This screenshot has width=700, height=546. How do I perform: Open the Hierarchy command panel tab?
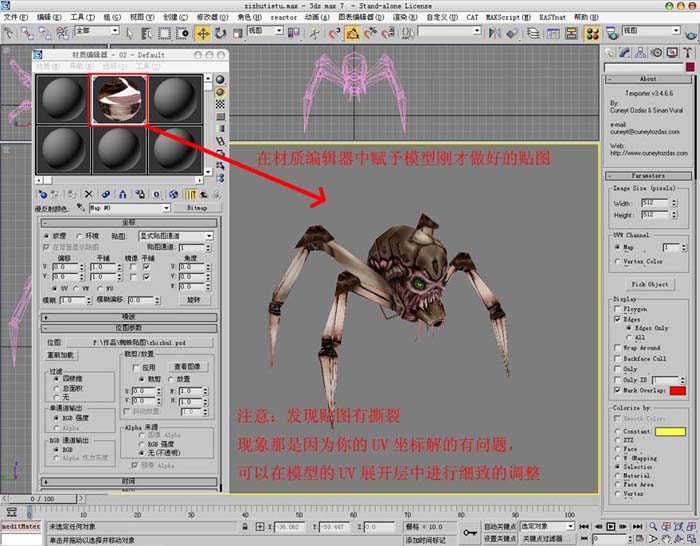641,53
